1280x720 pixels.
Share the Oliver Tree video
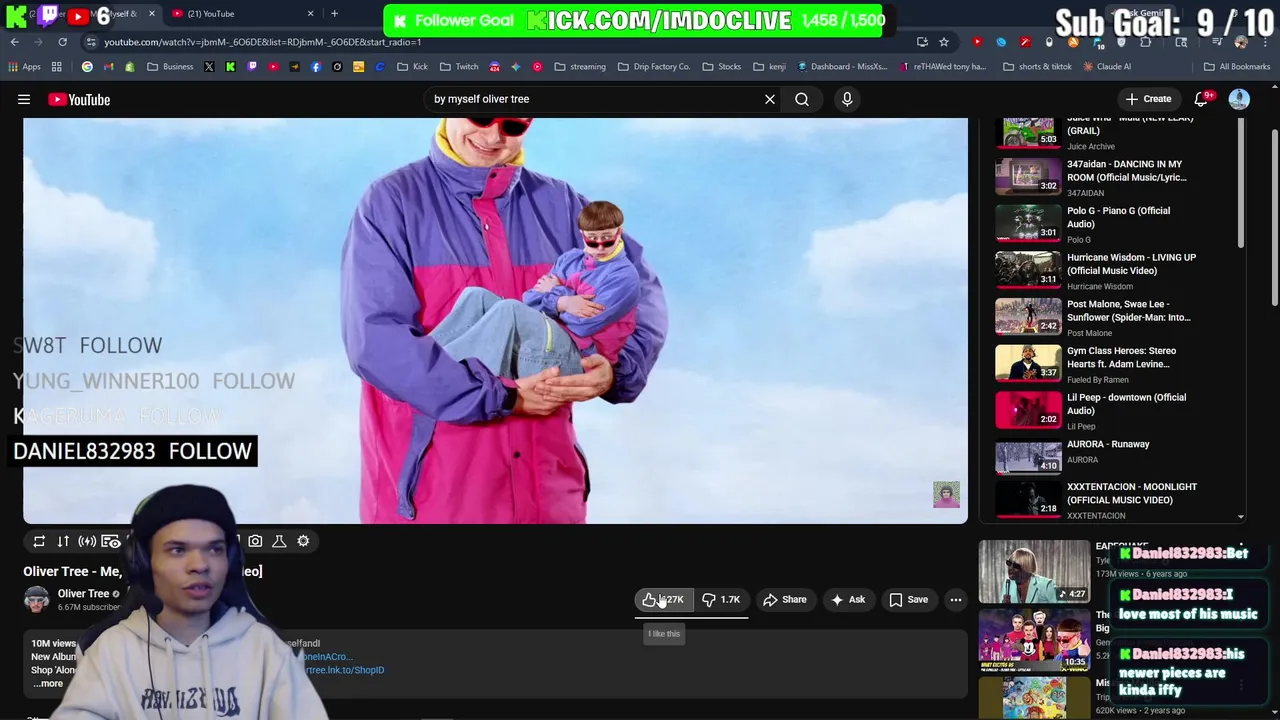(785, 599)
